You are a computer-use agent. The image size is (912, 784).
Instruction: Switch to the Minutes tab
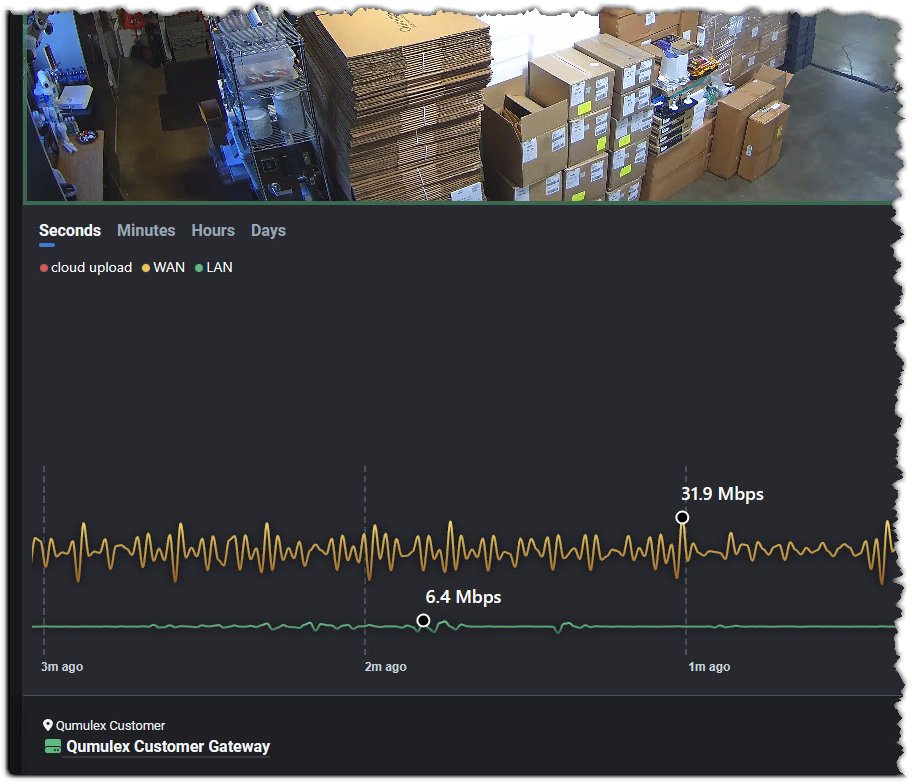point(146,231)
